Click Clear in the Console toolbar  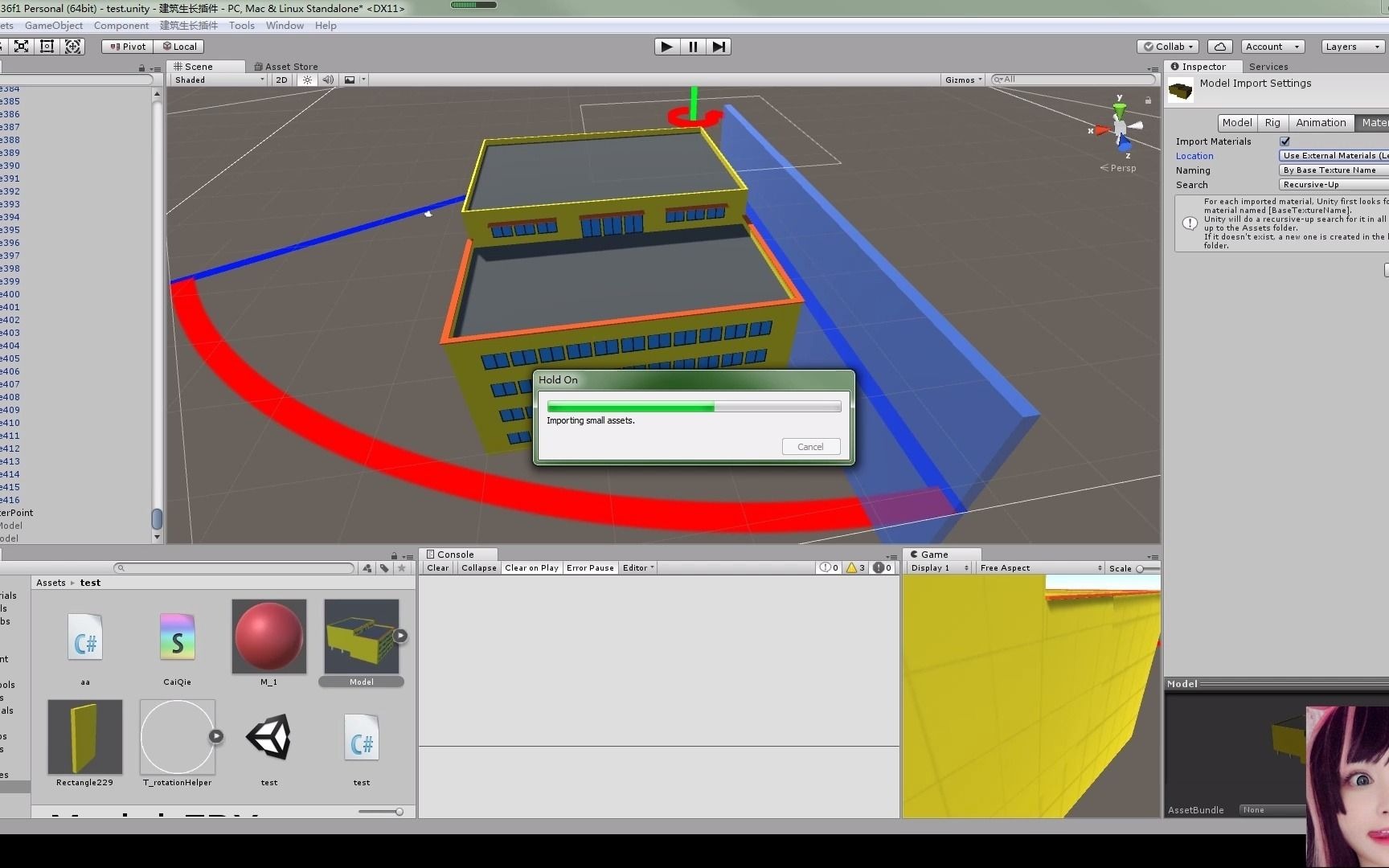[436, 567]
